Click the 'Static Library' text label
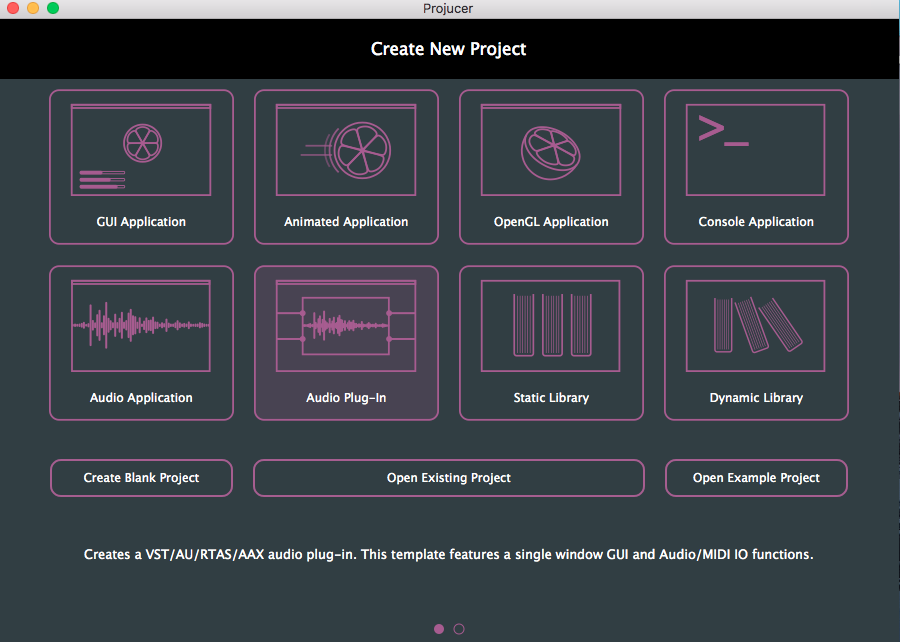Image resolution: width=900 pixels, height=642 pixels. (x=551, y=398)
